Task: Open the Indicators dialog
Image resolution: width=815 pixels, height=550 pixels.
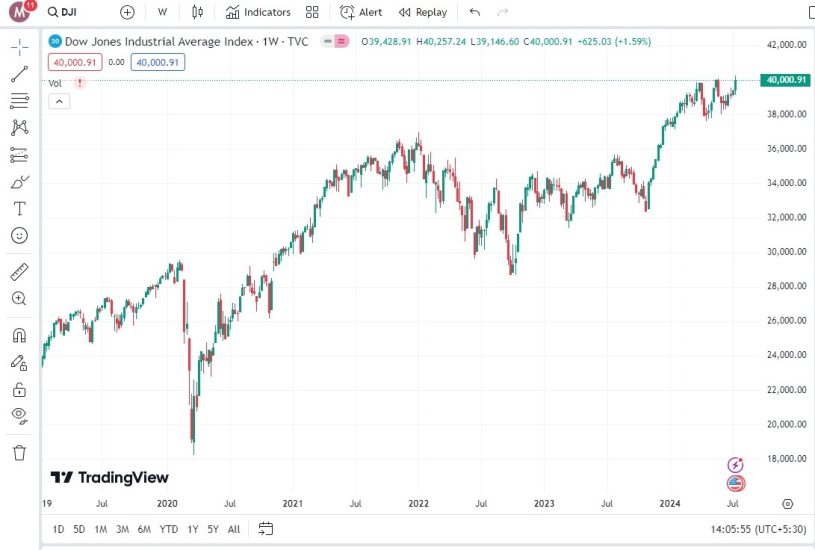Action: [x=258, y=12]
